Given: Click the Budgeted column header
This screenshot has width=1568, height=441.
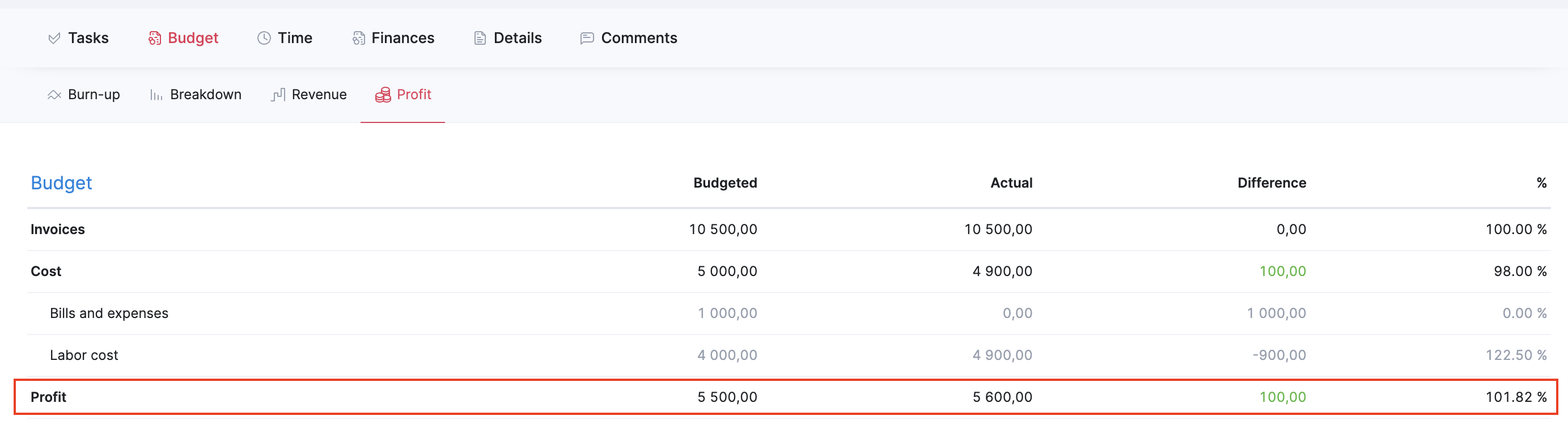Looking at the screenshot, I should (x=725, y=183).
